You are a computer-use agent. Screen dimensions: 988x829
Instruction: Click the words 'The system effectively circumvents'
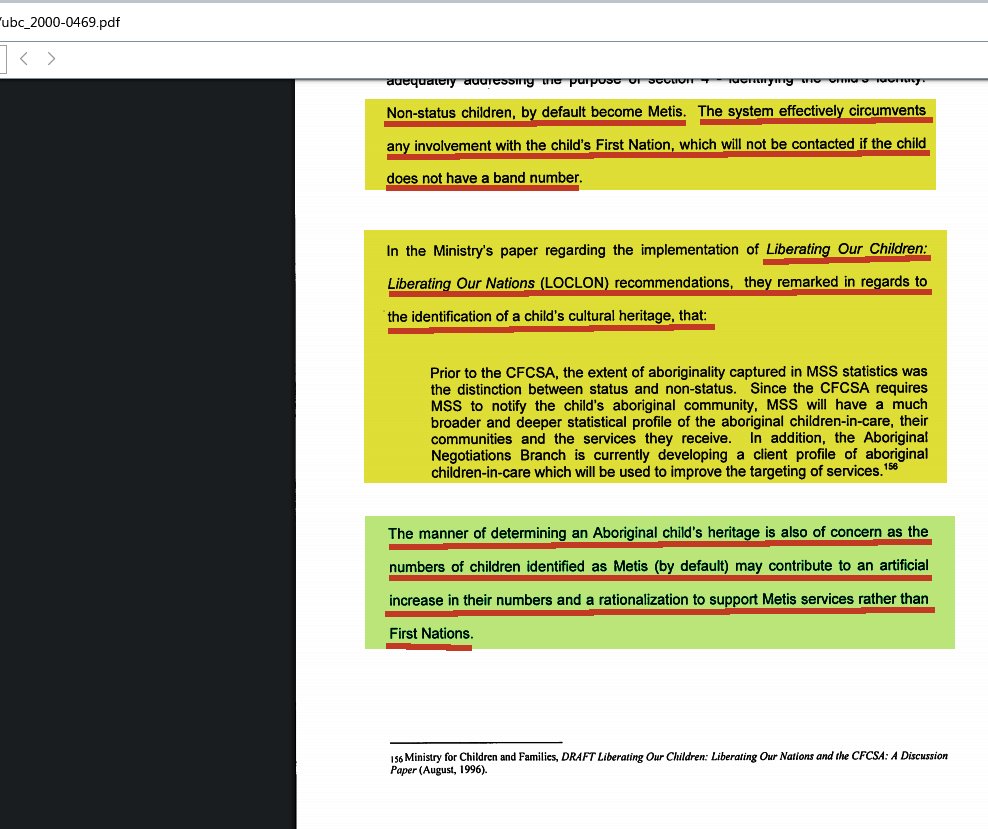coord(812,111)
